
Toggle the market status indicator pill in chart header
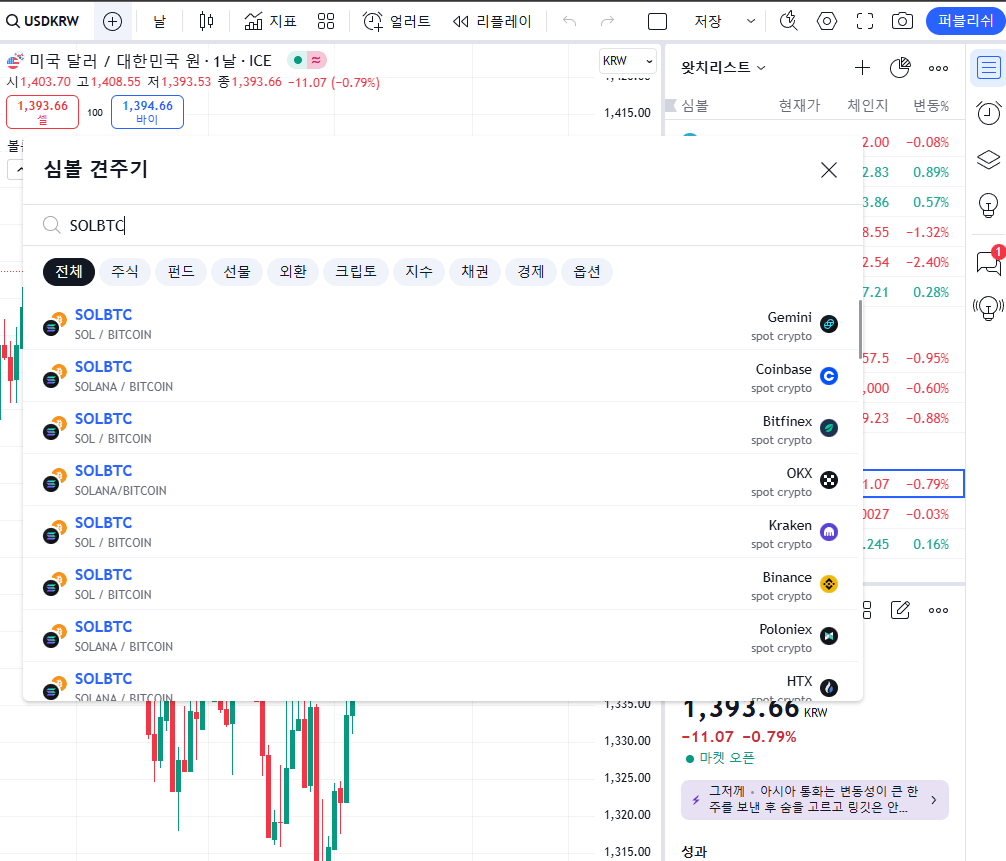pos(307,60)
